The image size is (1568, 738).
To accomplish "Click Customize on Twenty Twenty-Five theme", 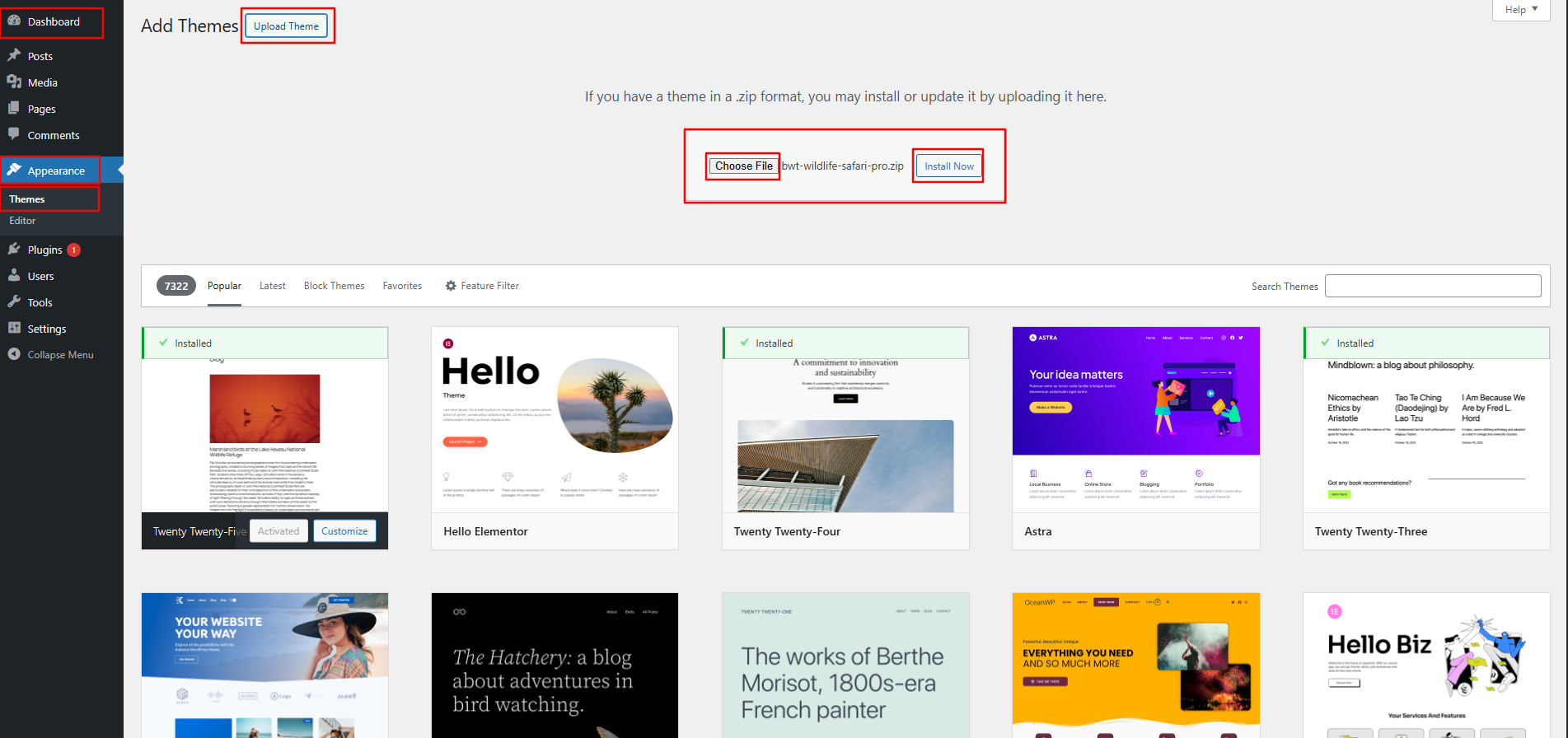I will click(344, 531).
